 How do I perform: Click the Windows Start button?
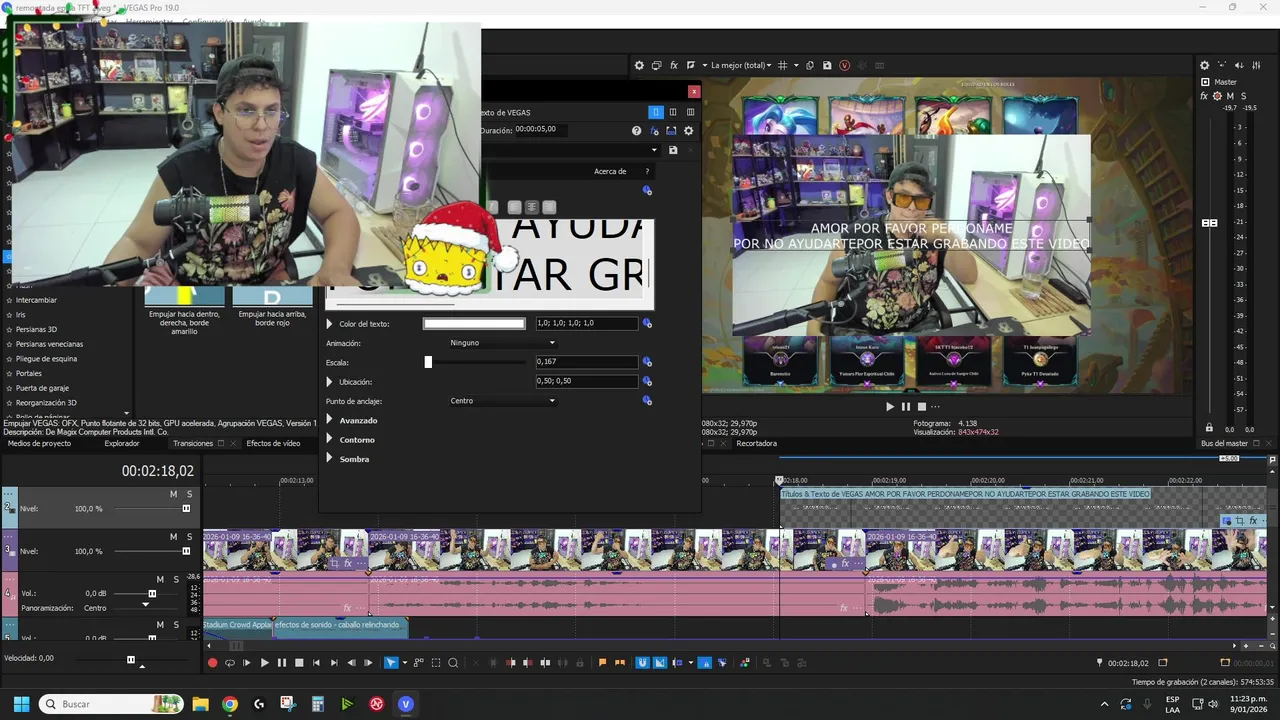coord(21,704)
